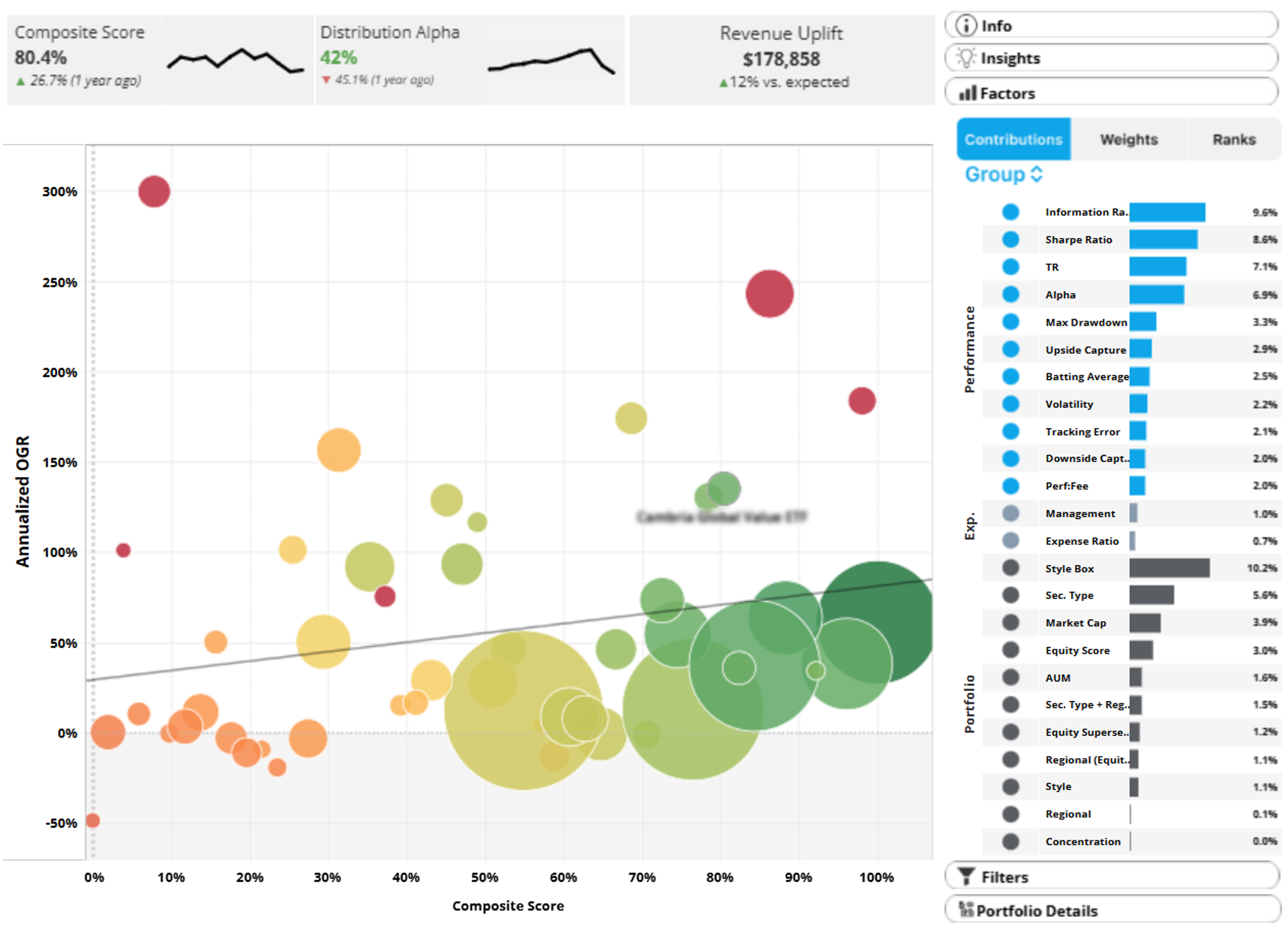Toggle the Regional factor dot

(x=1010, y=814)
